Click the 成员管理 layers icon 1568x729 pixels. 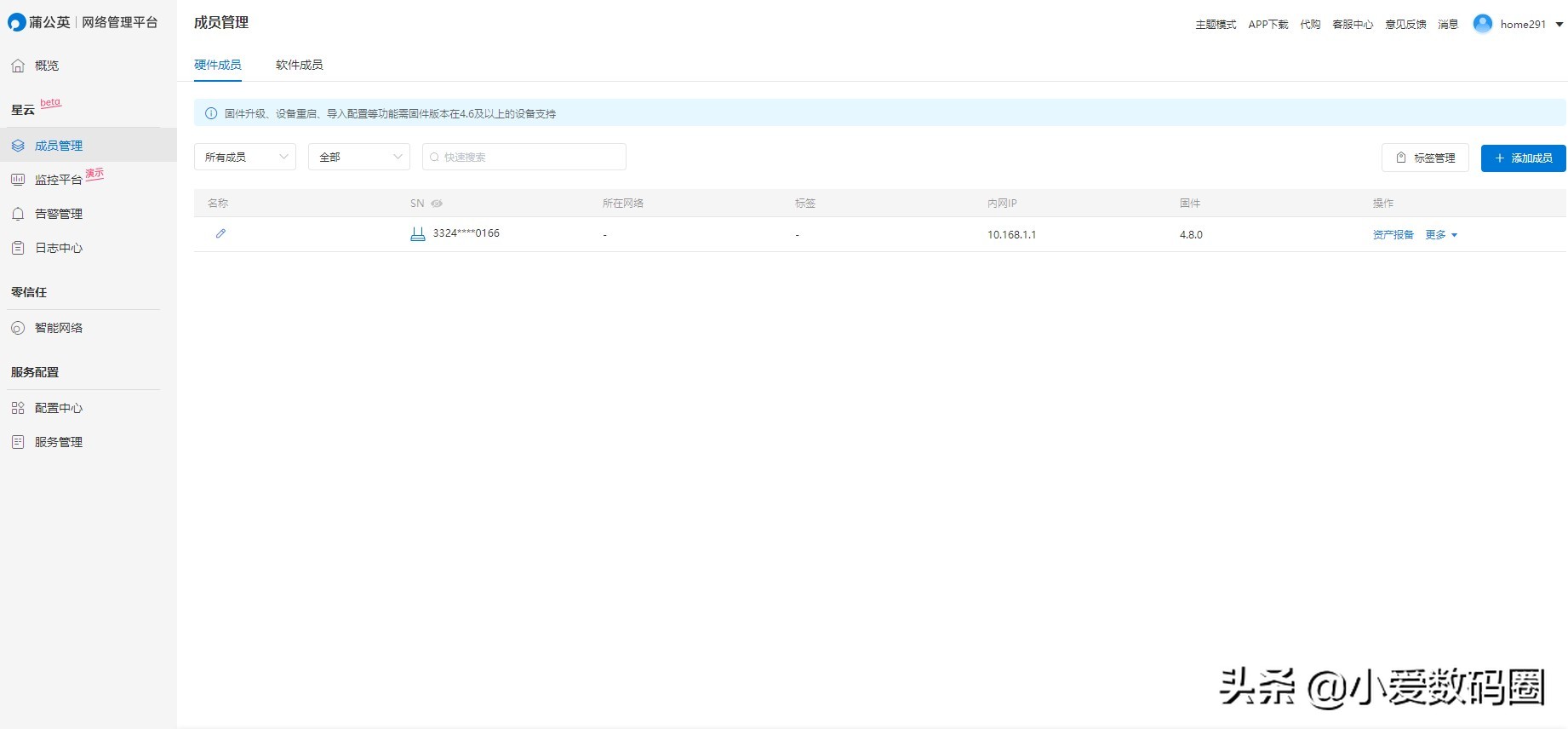click(x=18, y=146)
